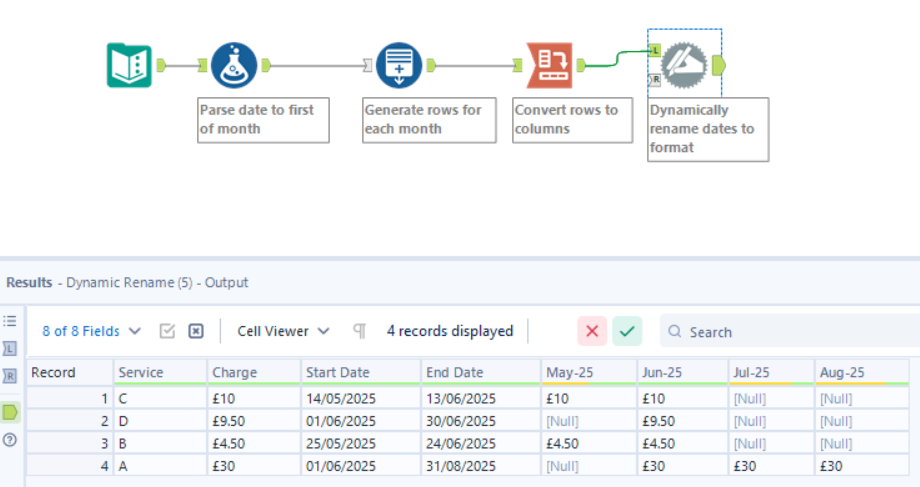Screen dimensions: 920x487
Task: Click the May-25 column header
Action: pos(589,373)
